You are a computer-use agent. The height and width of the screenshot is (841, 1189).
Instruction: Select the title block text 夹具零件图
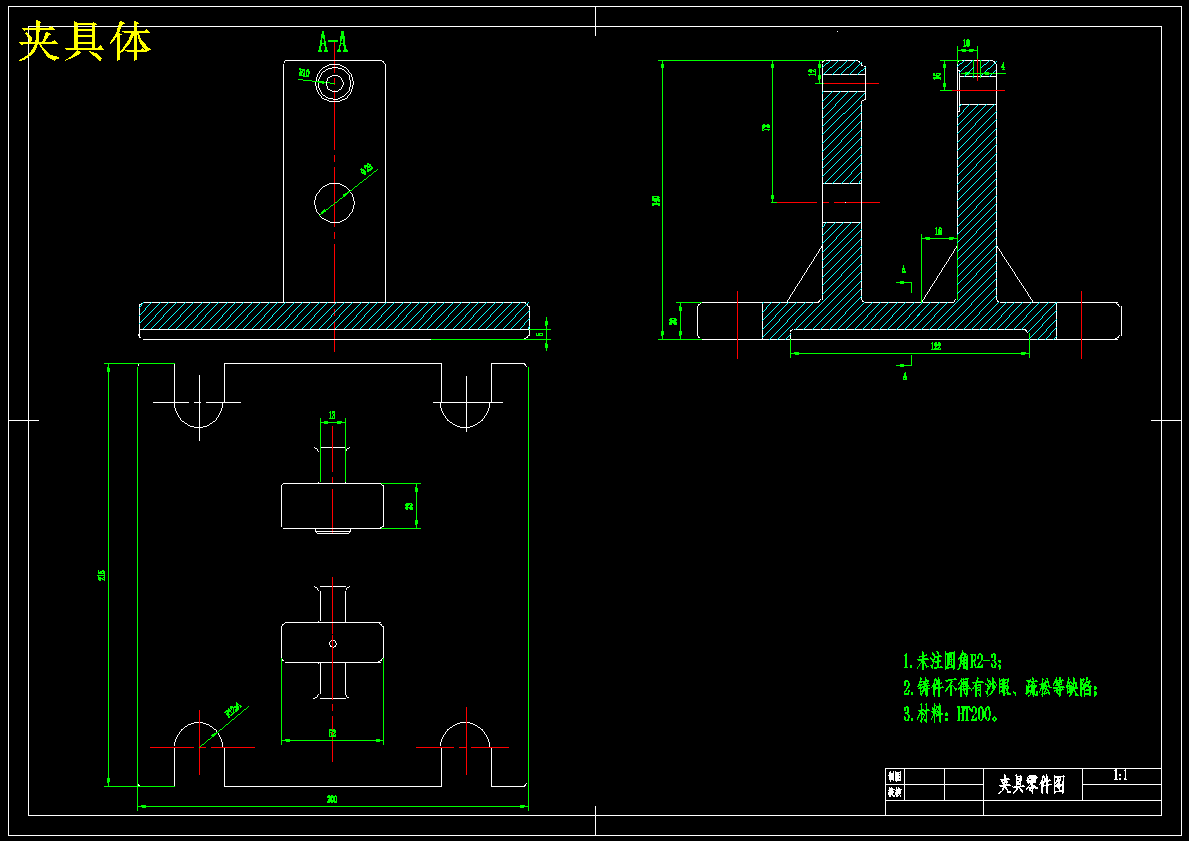1031,785
